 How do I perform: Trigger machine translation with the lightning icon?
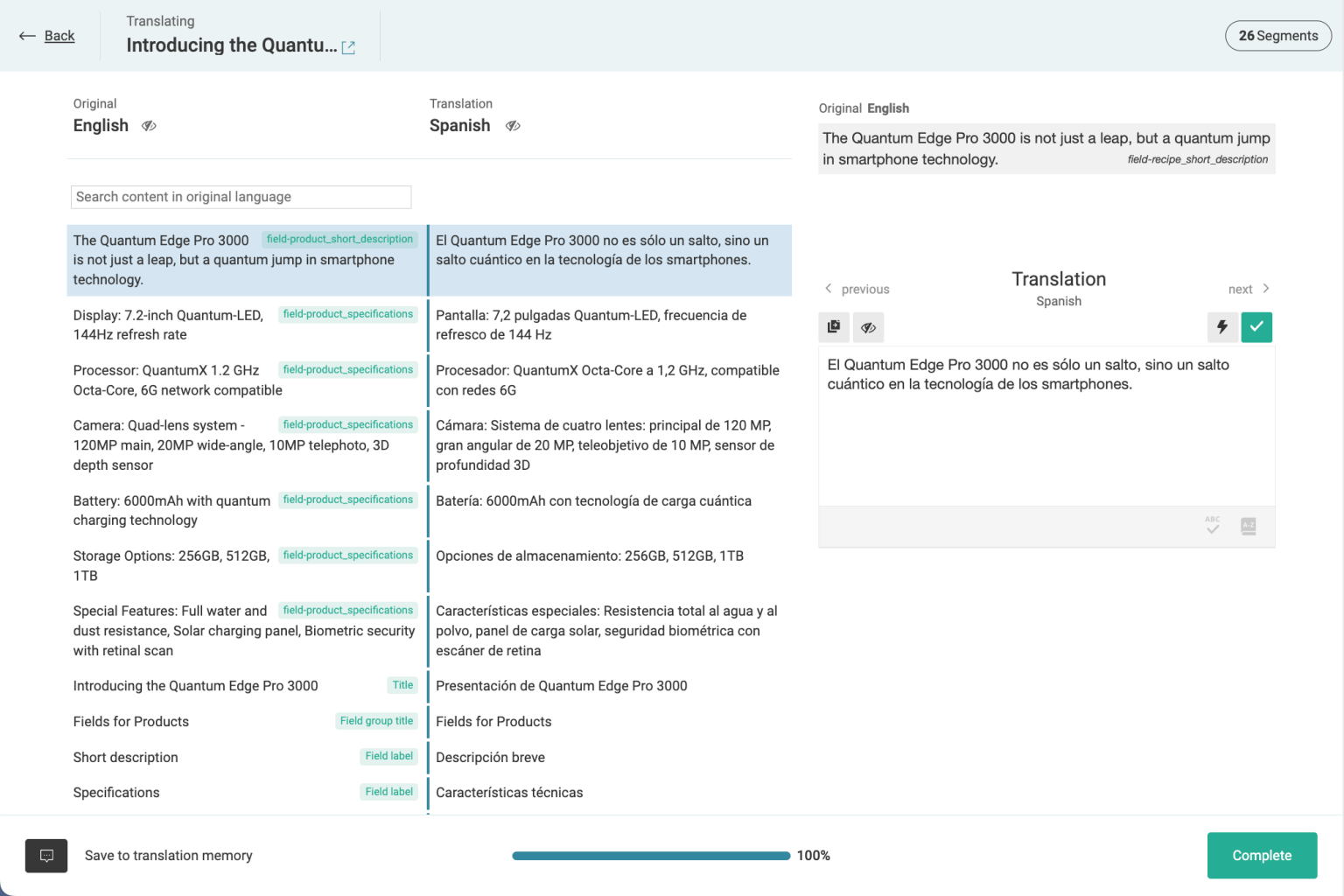1222,327
